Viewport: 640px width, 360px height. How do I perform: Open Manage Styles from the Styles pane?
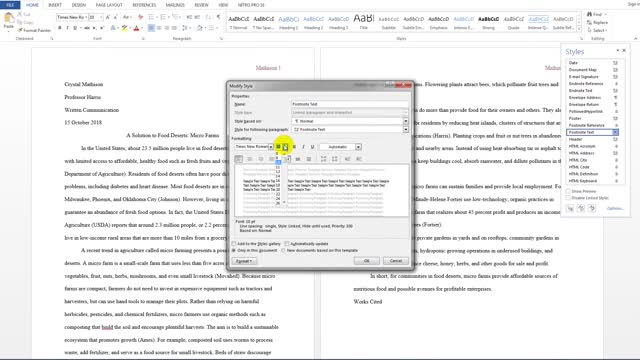pos(591,208)
